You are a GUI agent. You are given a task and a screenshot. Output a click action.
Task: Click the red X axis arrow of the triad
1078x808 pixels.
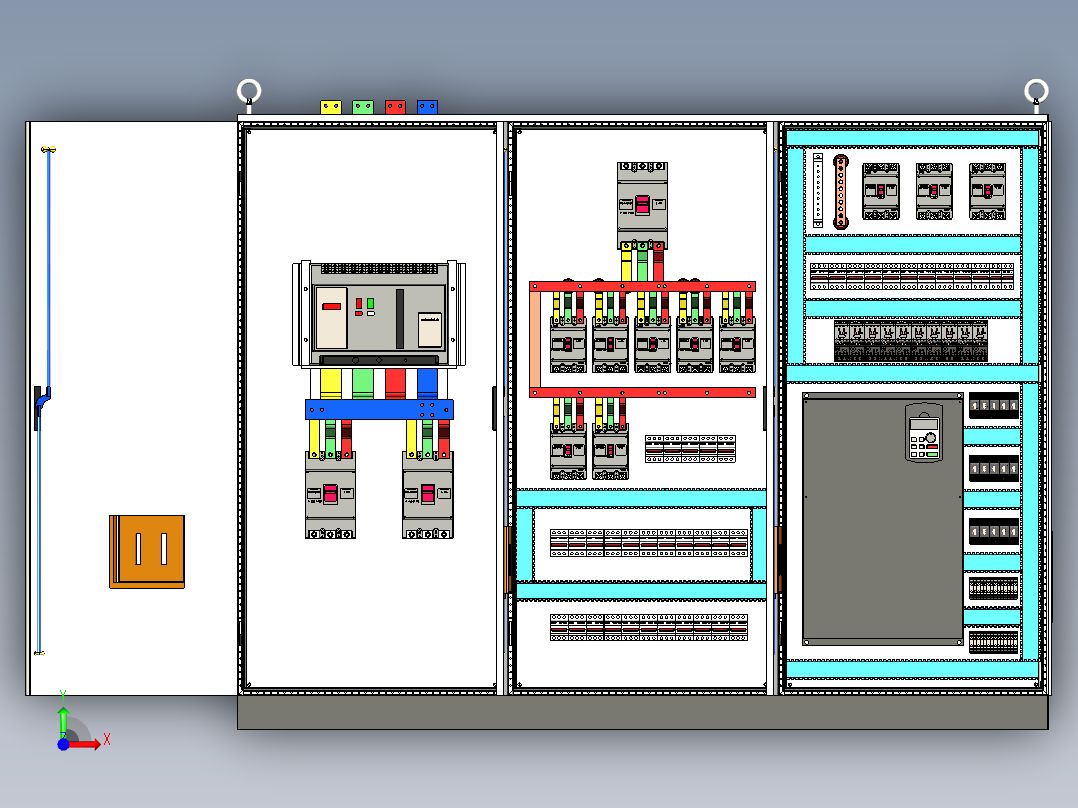tap(87, 743)
